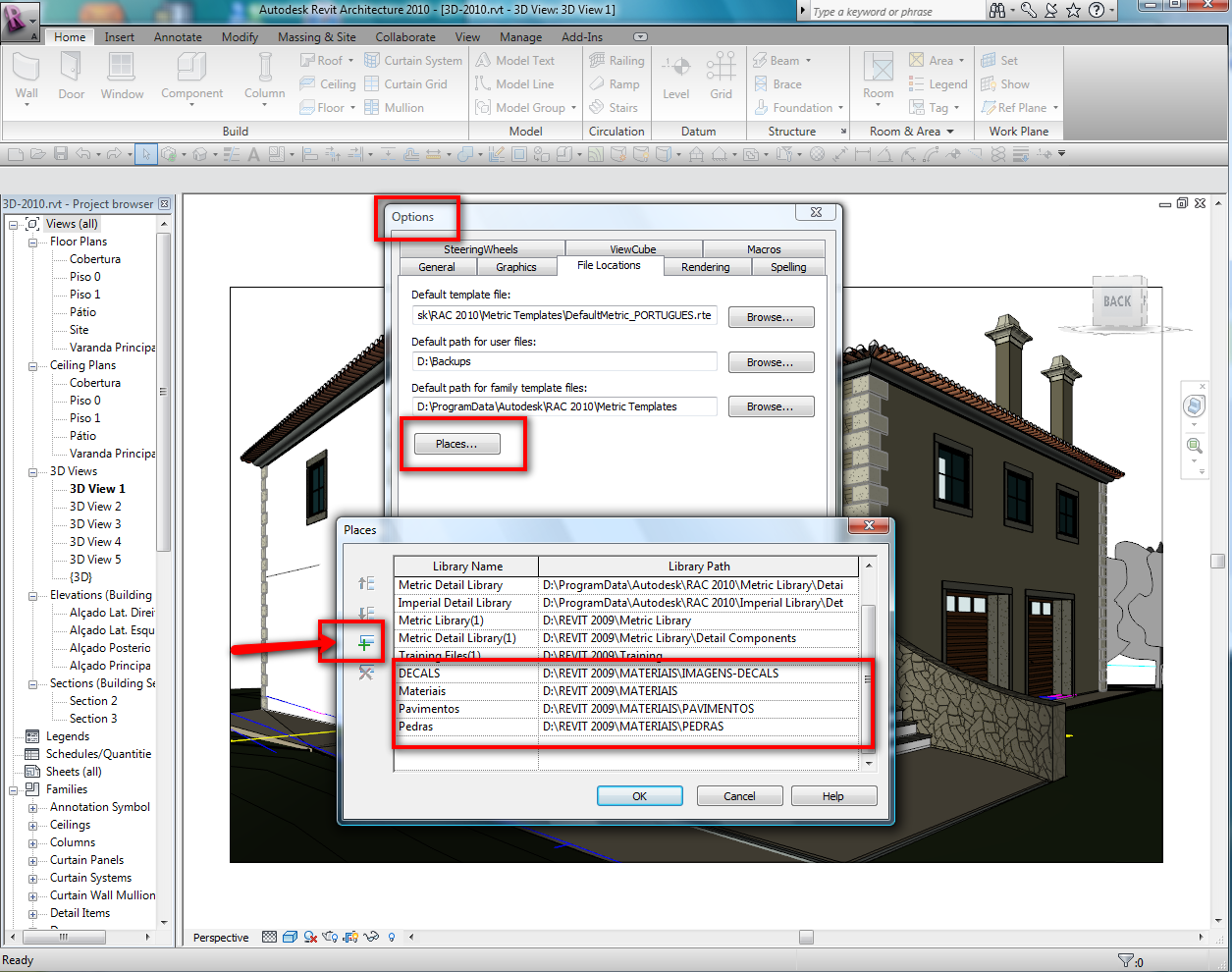Select the Level datum tool
This screenshot has width=1232, height=972.
coord(675,77)
